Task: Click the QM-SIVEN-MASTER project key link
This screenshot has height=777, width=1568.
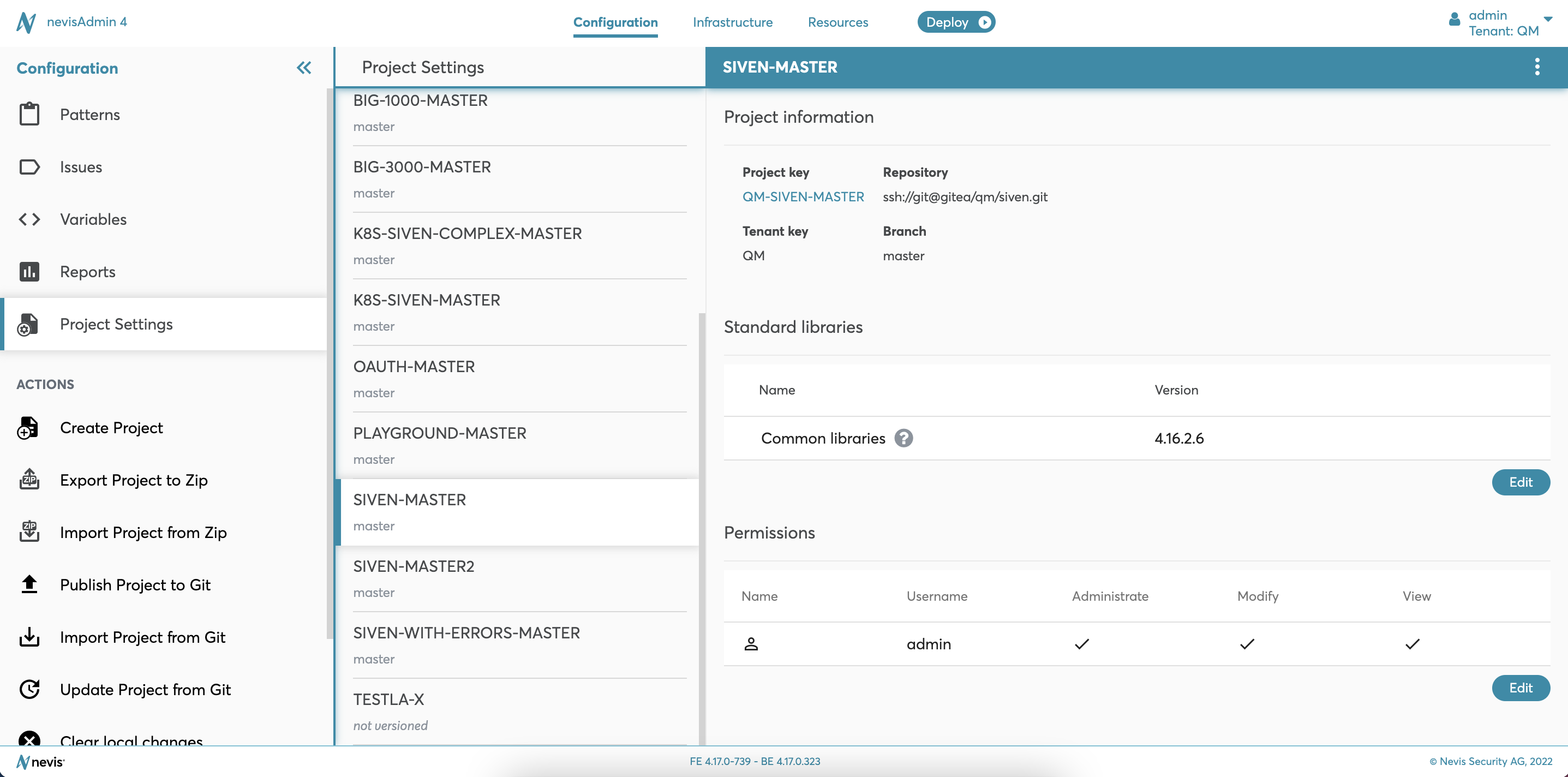Action: pos(803,196)
